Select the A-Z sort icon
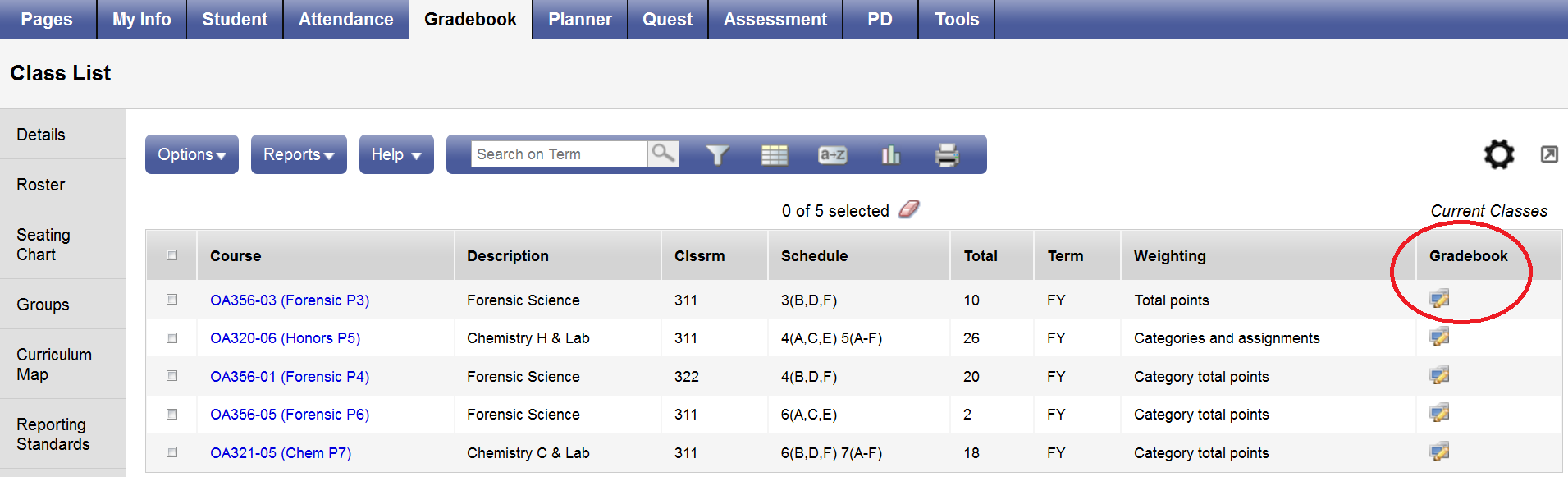 tap(831, 154)
